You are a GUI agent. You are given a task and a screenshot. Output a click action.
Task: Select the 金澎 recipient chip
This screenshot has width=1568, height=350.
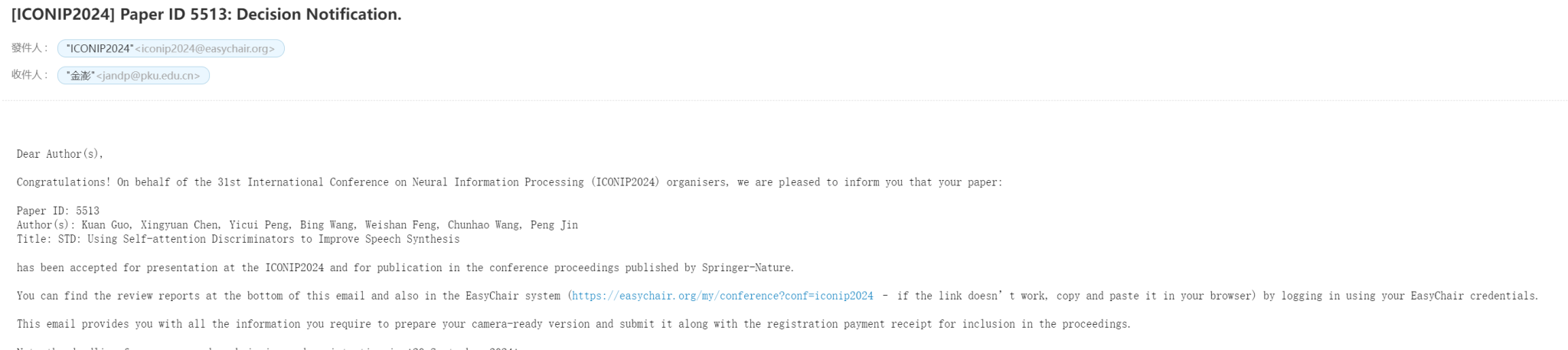133,75
